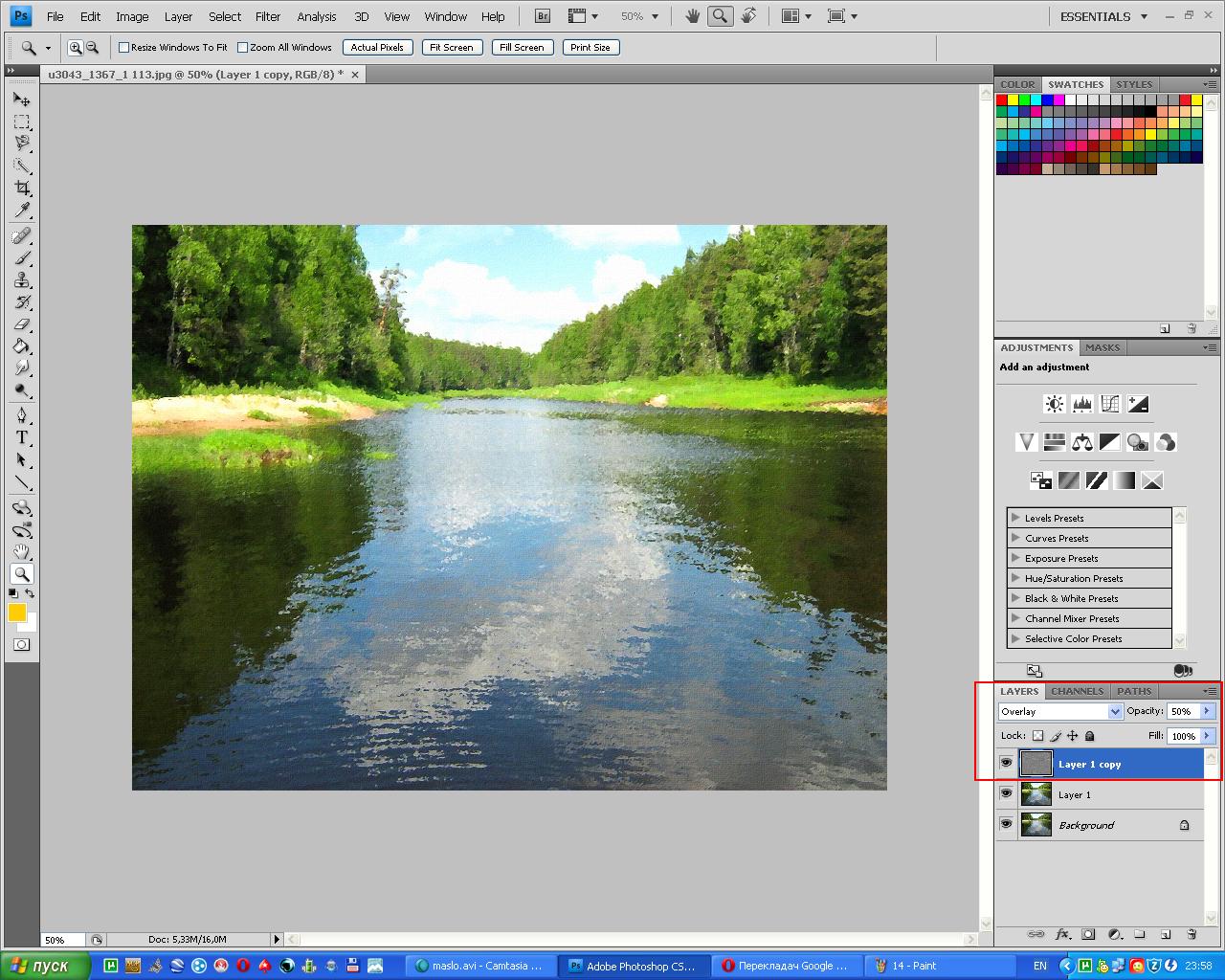1225x980 pixels.
Task: Pick the first red swatch in Swatches
Action: [x=1002, y=100]
